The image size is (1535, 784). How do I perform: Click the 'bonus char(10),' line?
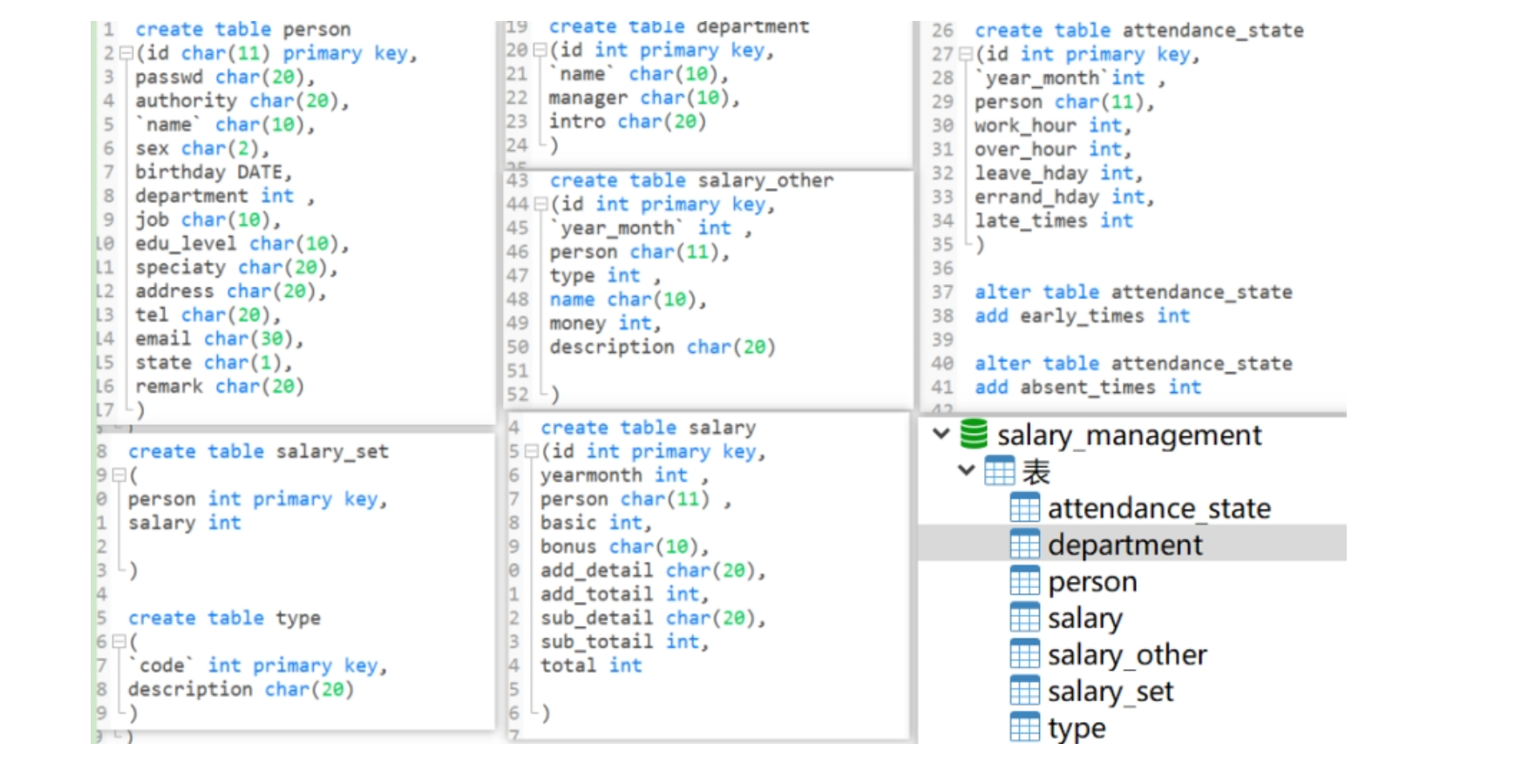click(624, 546)
